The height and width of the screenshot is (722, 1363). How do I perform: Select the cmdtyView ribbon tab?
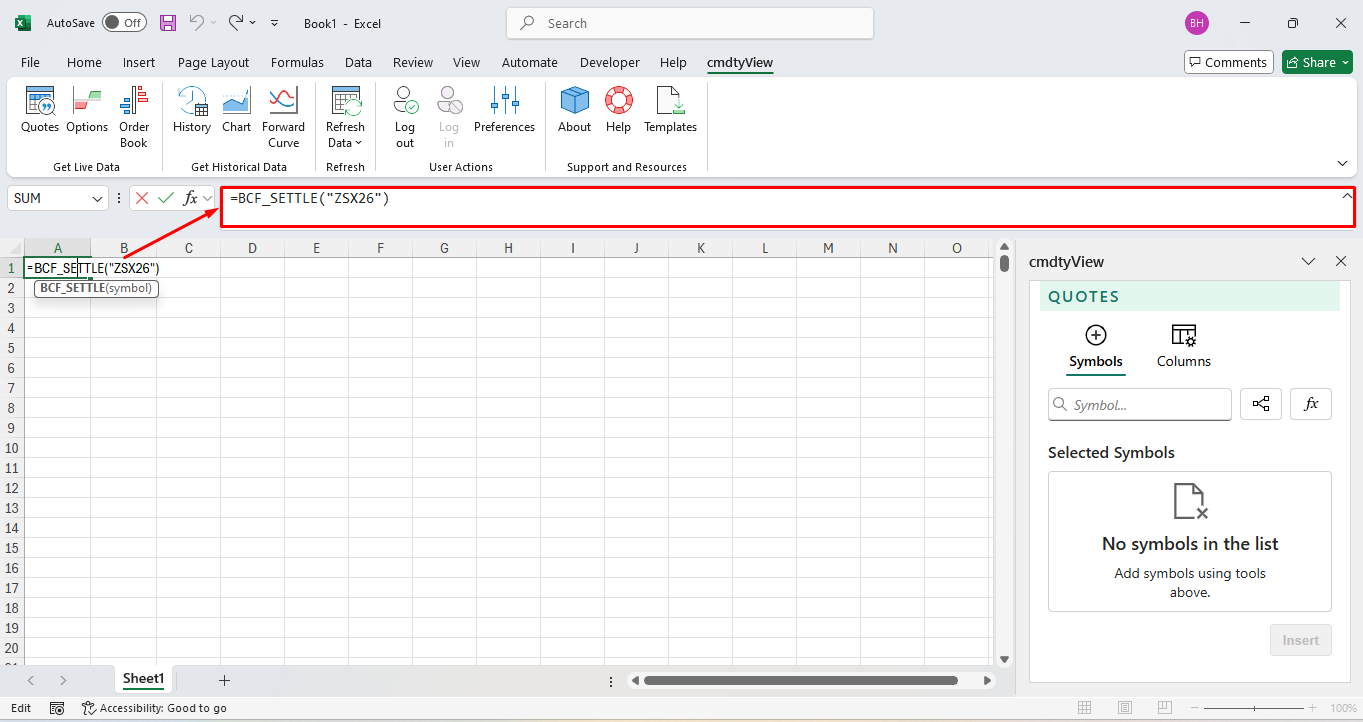point(740,62)
